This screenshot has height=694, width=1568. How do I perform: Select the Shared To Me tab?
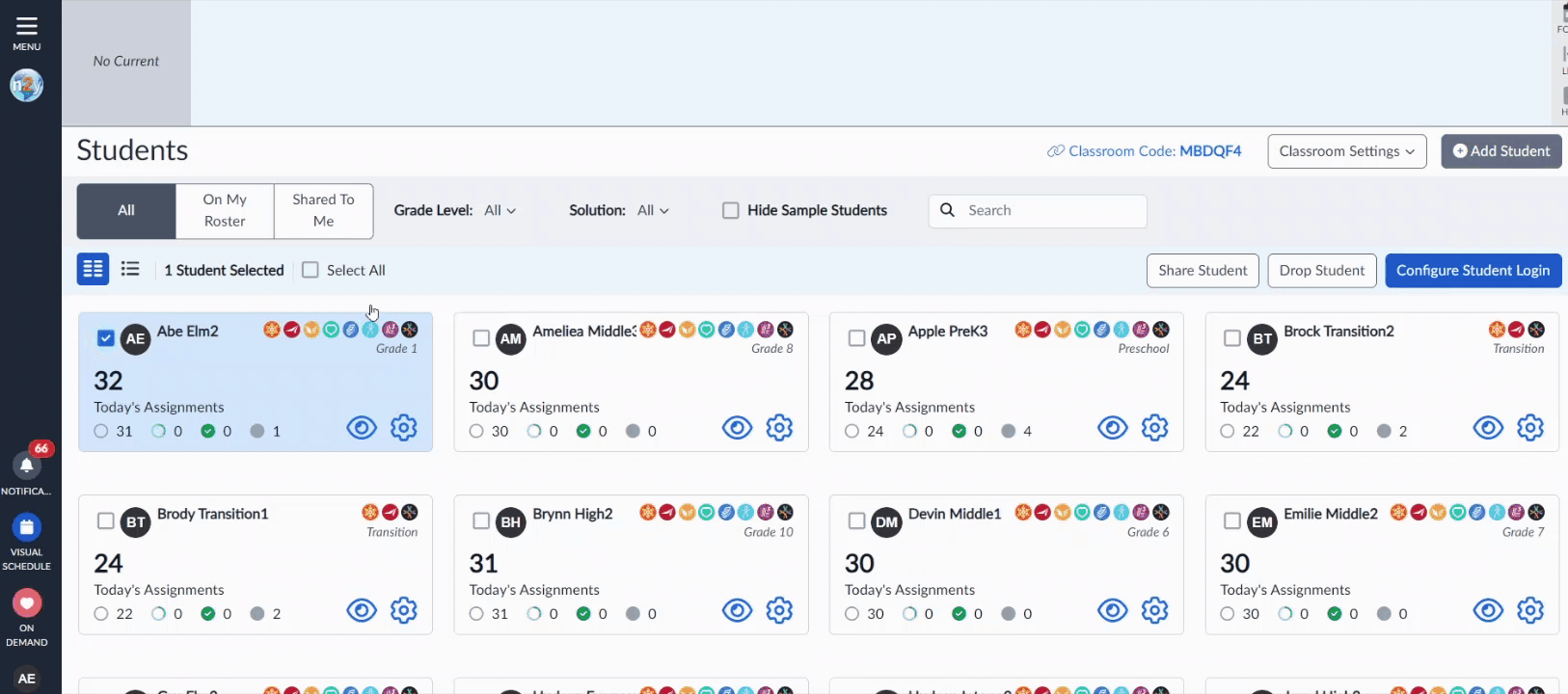pyautogui.click(x=324, y=210)
